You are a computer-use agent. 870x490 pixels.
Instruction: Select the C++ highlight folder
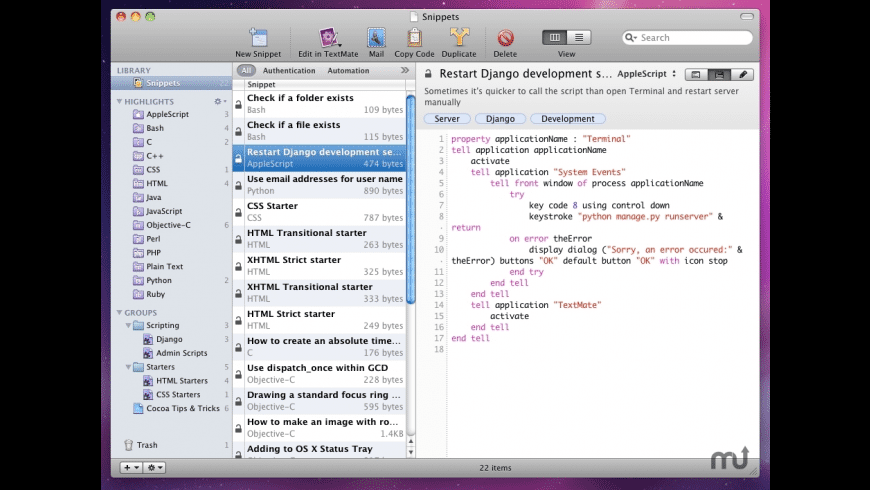click(154, 156)
